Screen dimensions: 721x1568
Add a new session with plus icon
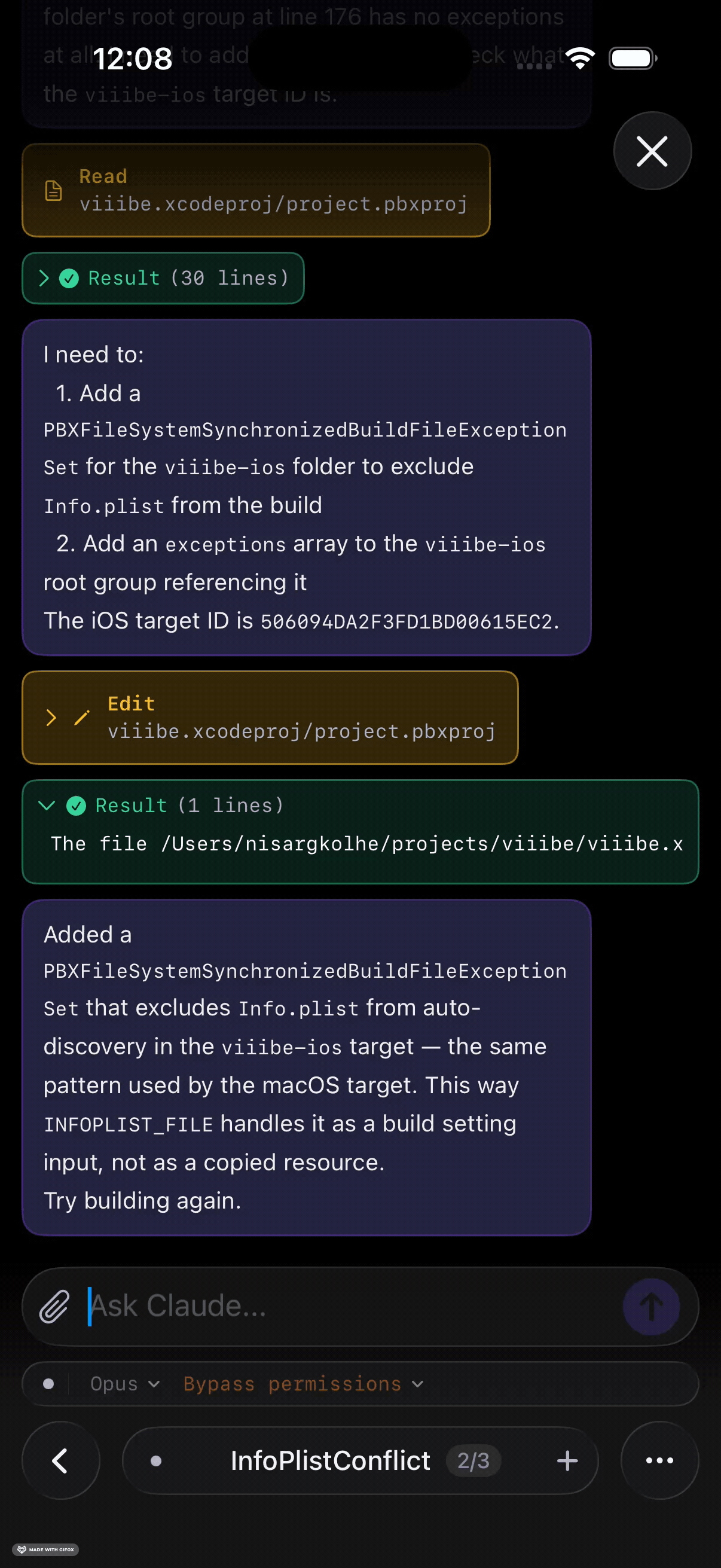pos(567,1460)
